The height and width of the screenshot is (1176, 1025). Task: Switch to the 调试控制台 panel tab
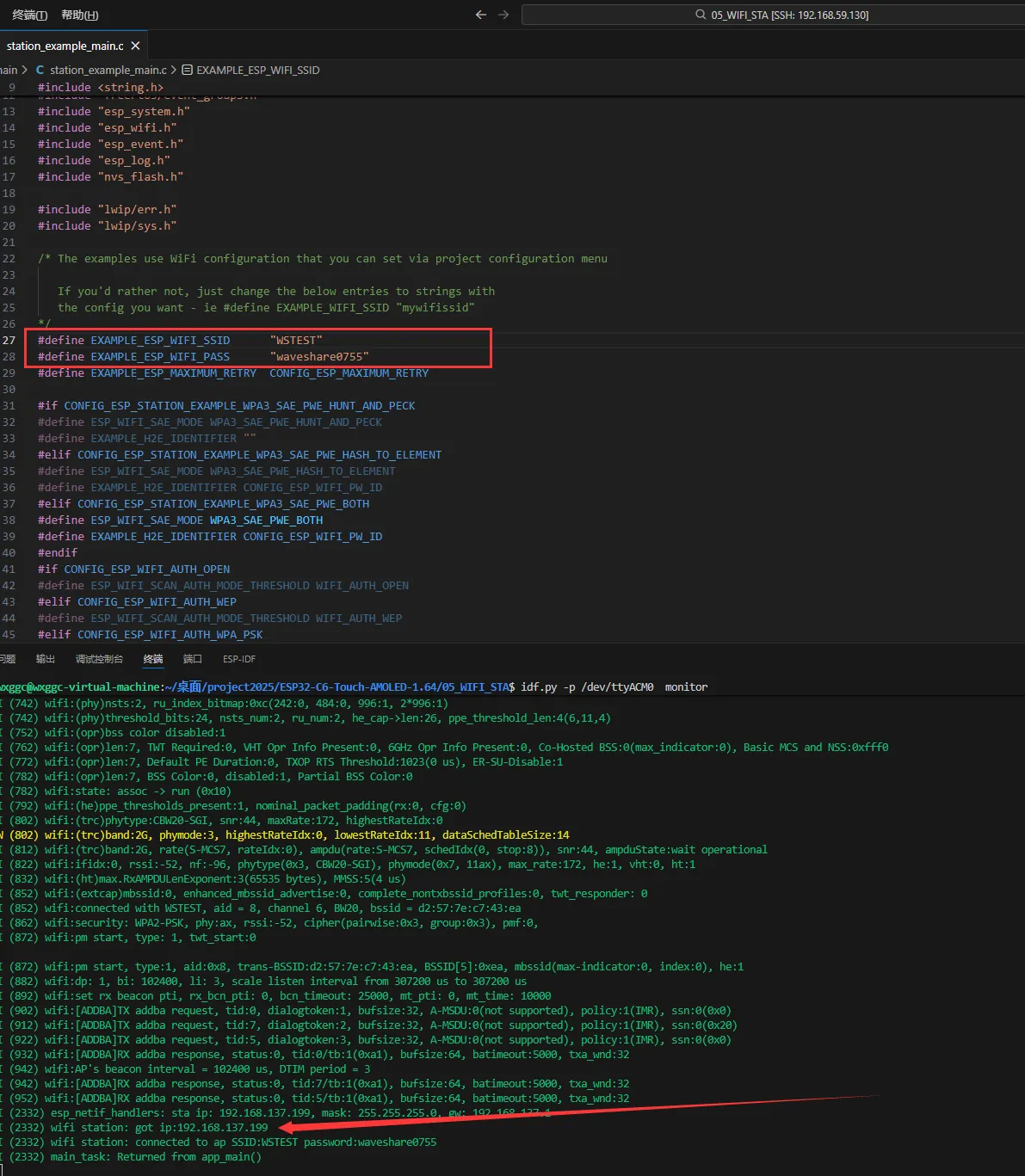[x=99, y=659]
